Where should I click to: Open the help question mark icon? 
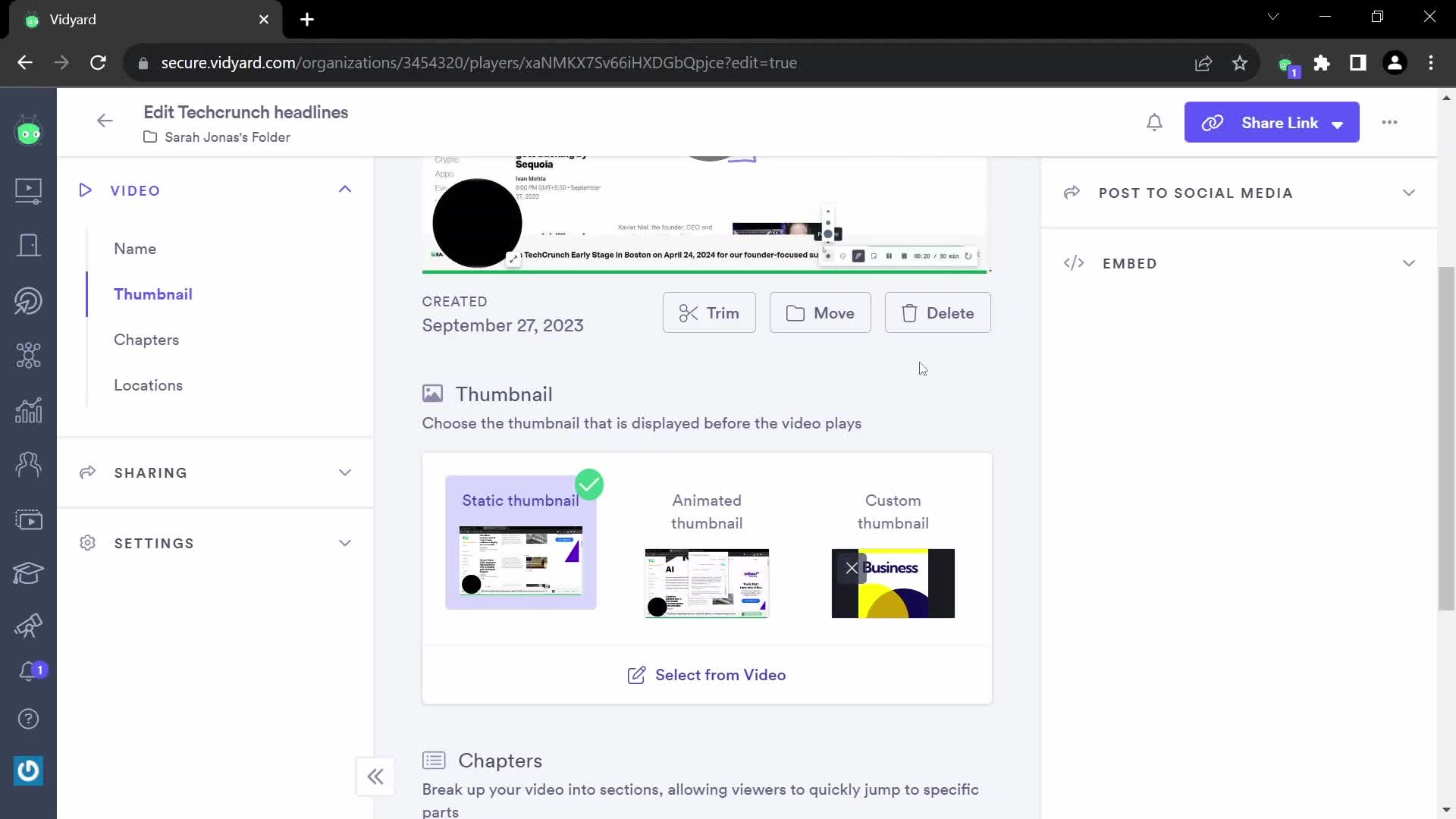tap(28, 719)
